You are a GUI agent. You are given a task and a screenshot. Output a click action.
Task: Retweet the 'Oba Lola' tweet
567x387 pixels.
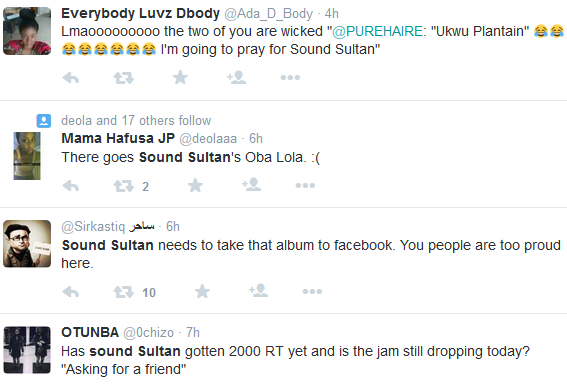124,186
